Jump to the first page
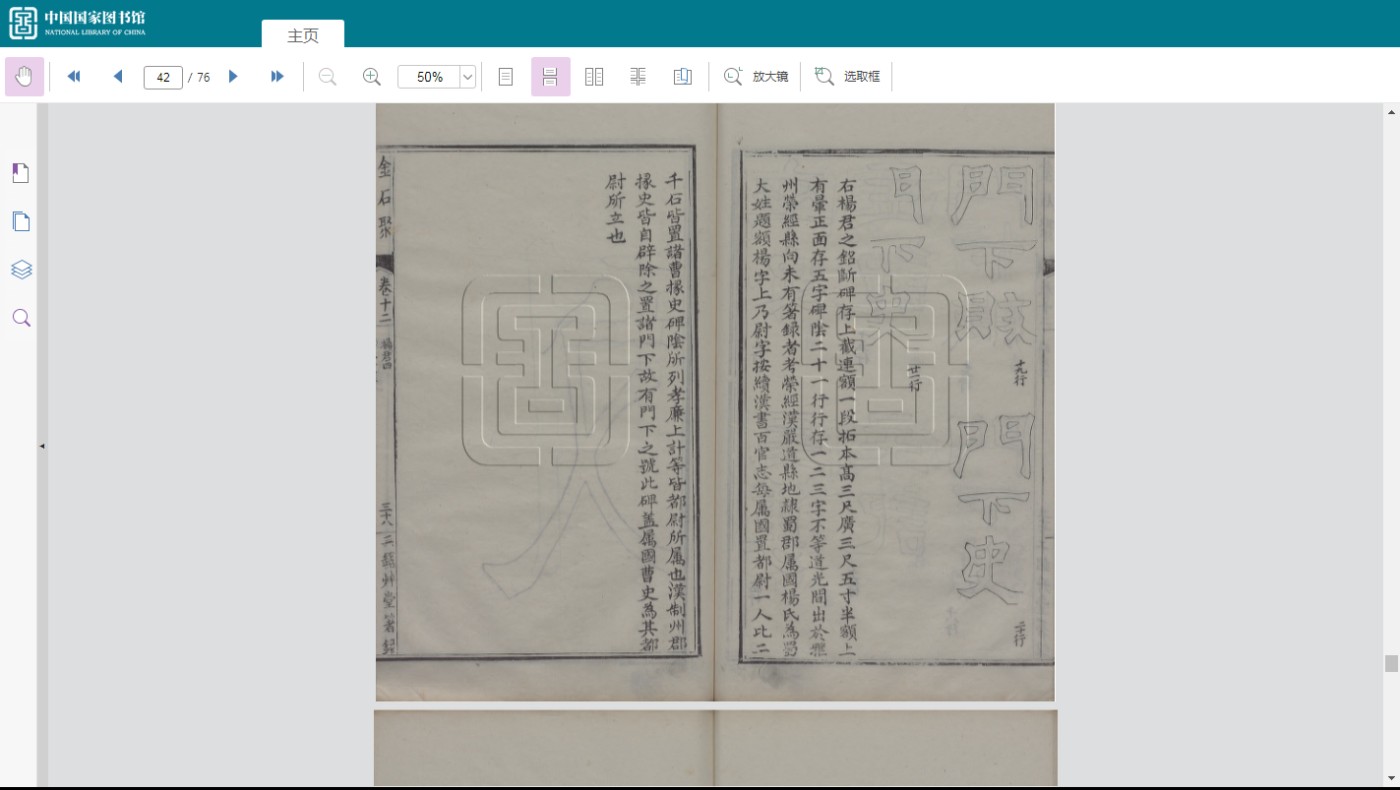 pos(73,77)
